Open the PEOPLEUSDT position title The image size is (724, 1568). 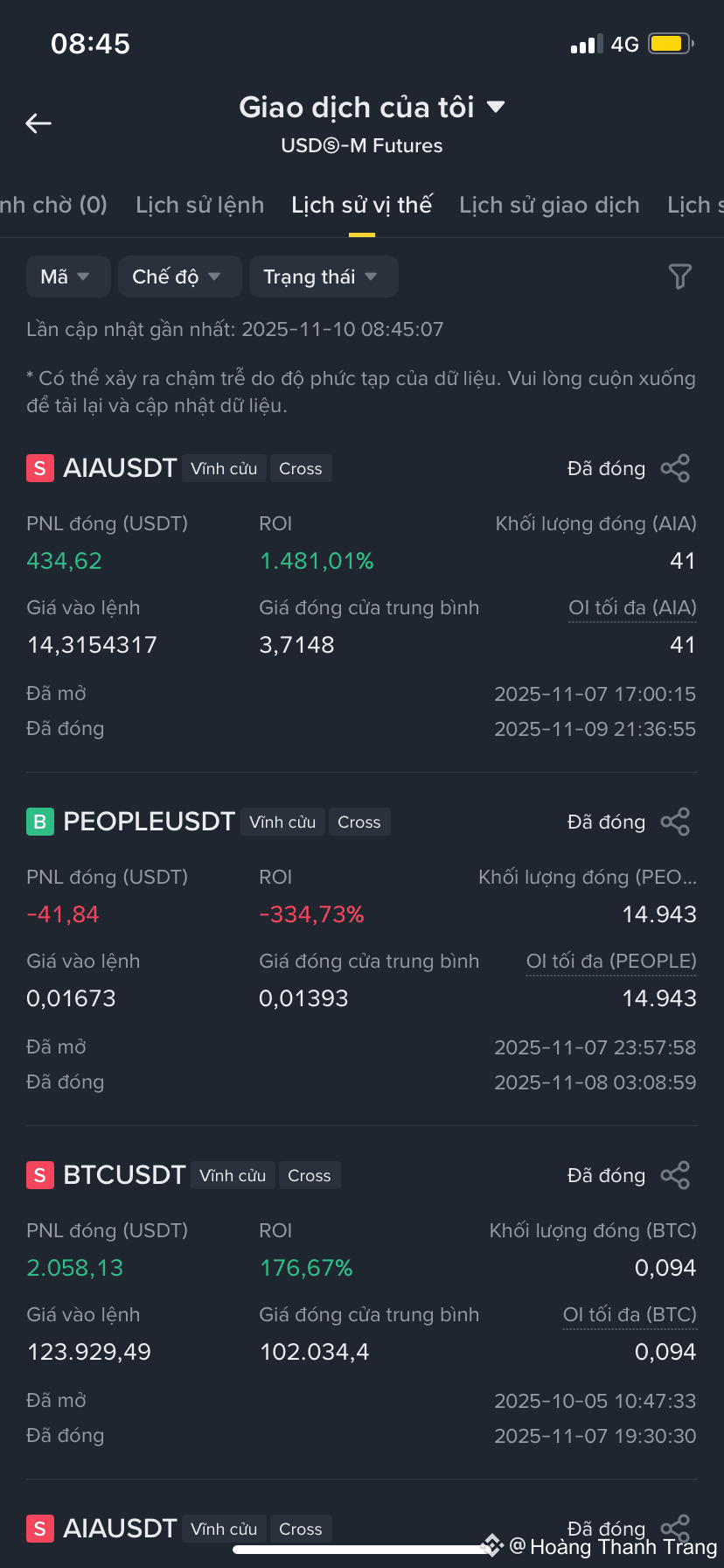[x=149, y=822]
